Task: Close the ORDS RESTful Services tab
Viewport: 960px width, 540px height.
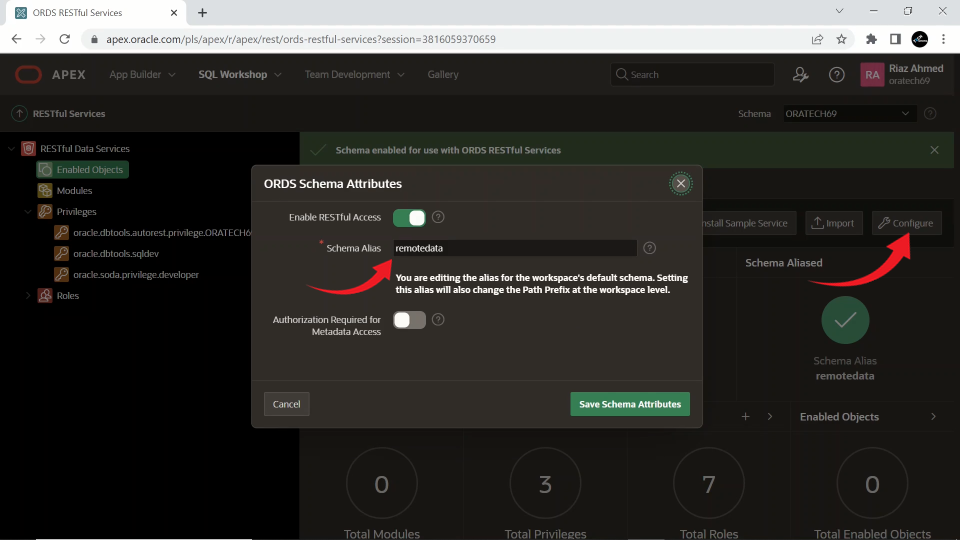Action: [174, 12]
